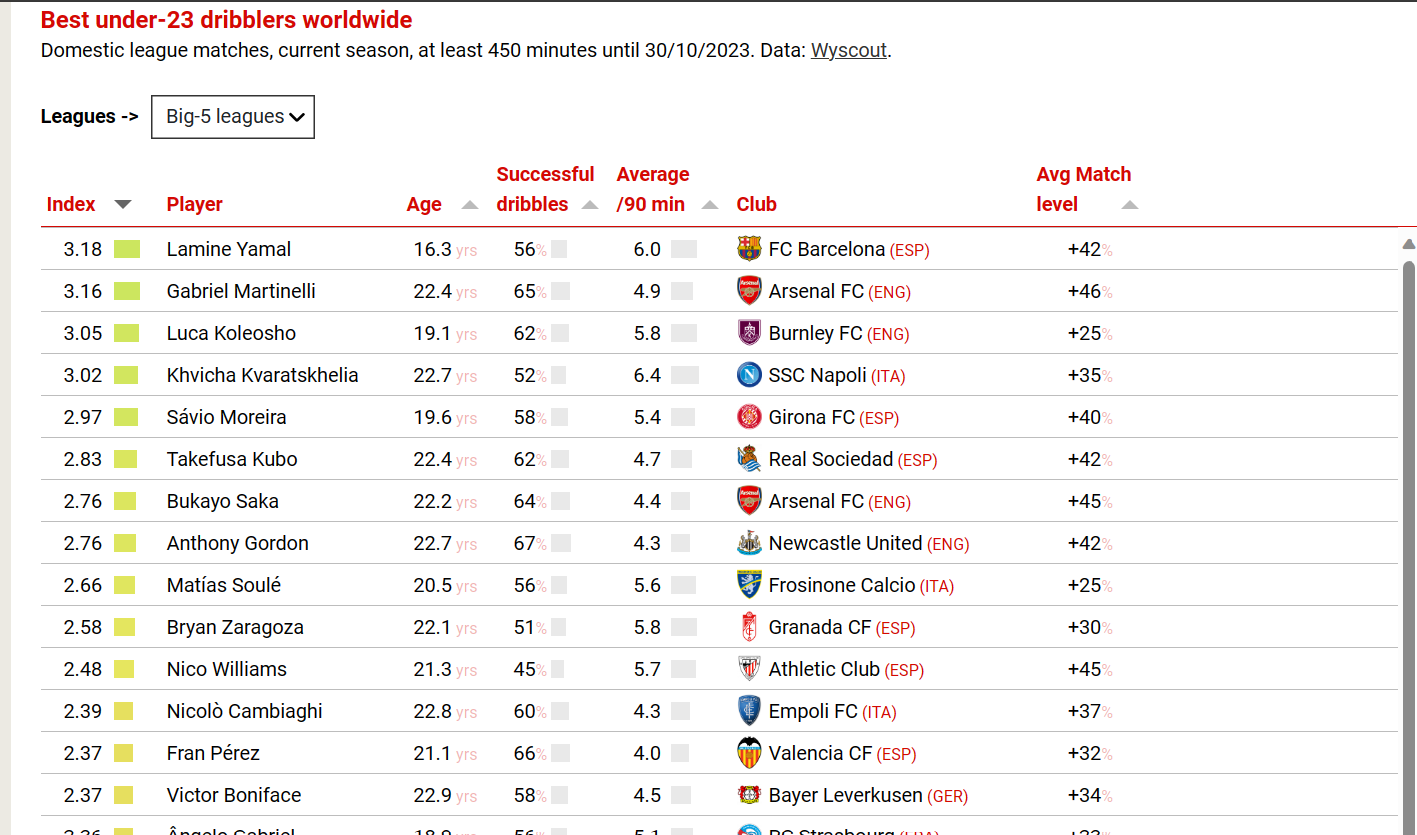Click Bayer Leverkusen logo icon
This screenshot has height=835, width=1417.
[748, 795]
